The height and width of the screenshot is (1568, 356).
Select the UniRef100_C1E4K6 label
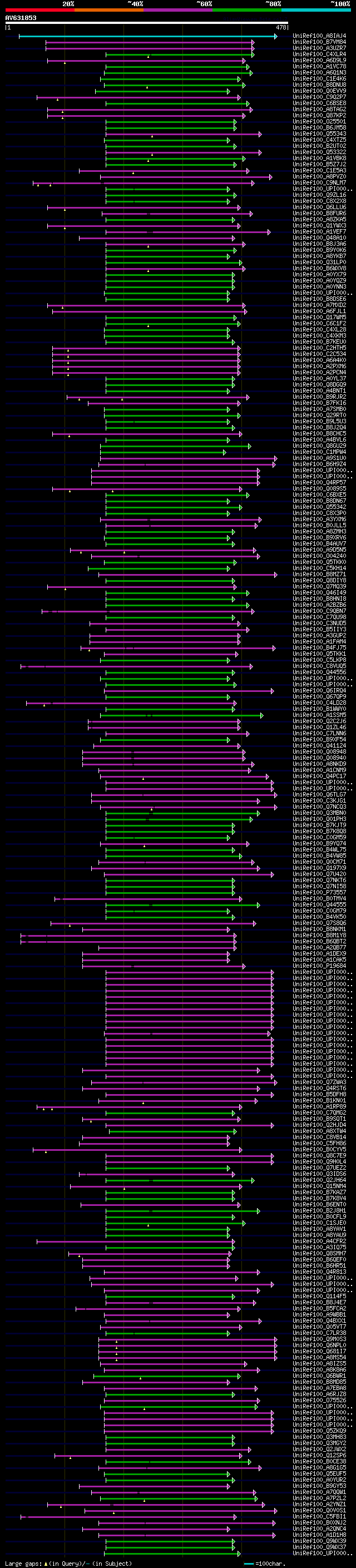pyautogui.click(x=319, y=78)
